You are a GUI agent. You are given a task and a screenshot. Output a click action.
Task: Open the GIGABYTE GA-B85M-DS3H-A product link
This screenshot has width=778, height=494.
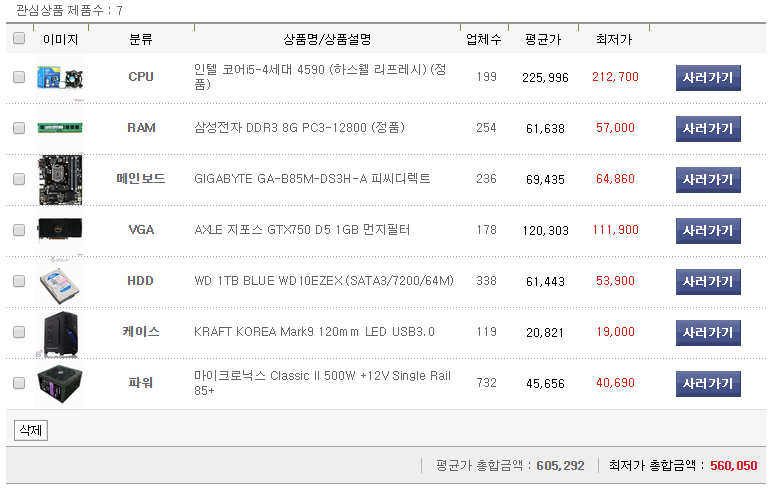tap(312, 179)
